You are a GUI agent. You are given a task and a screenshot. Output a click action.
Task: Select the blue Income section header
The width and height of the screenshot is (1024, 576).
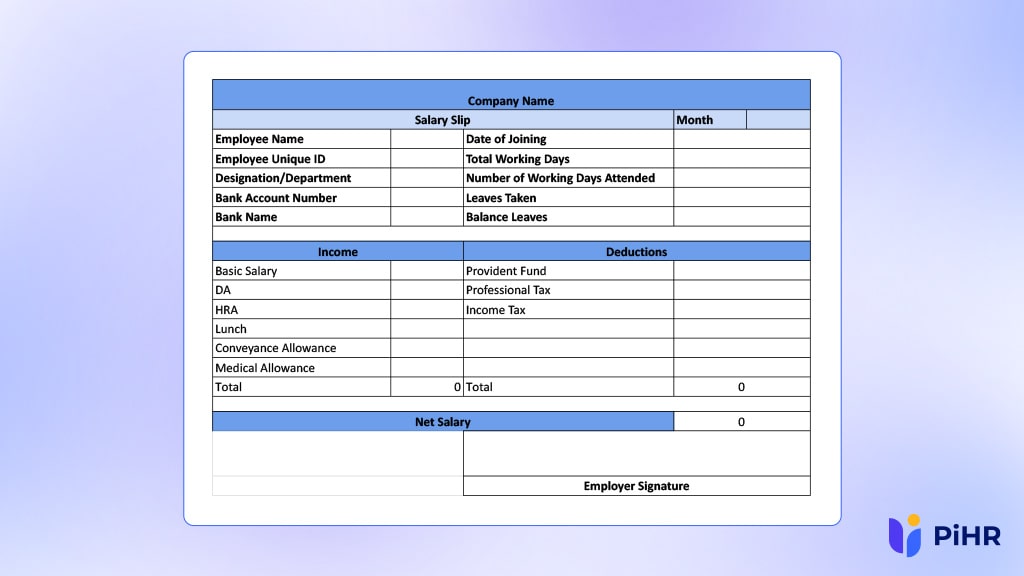click(x=338, y=251)
